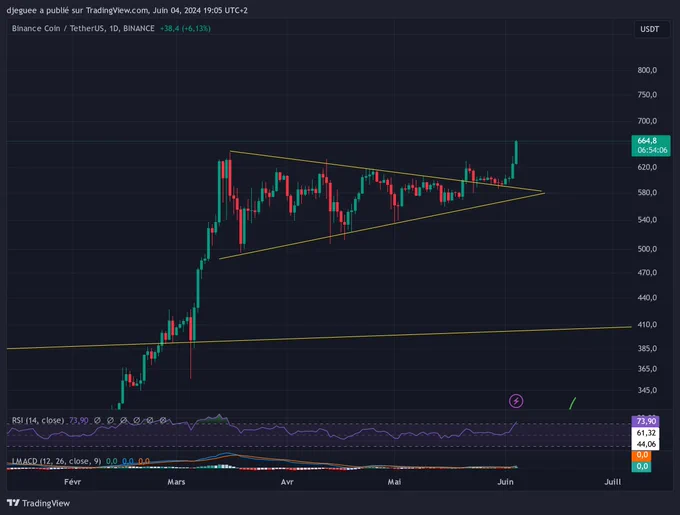This screenshot has height=515, width=680.
Task: Select the LMACD (12, 26, close, 9) legend
Action: [56, 461]
